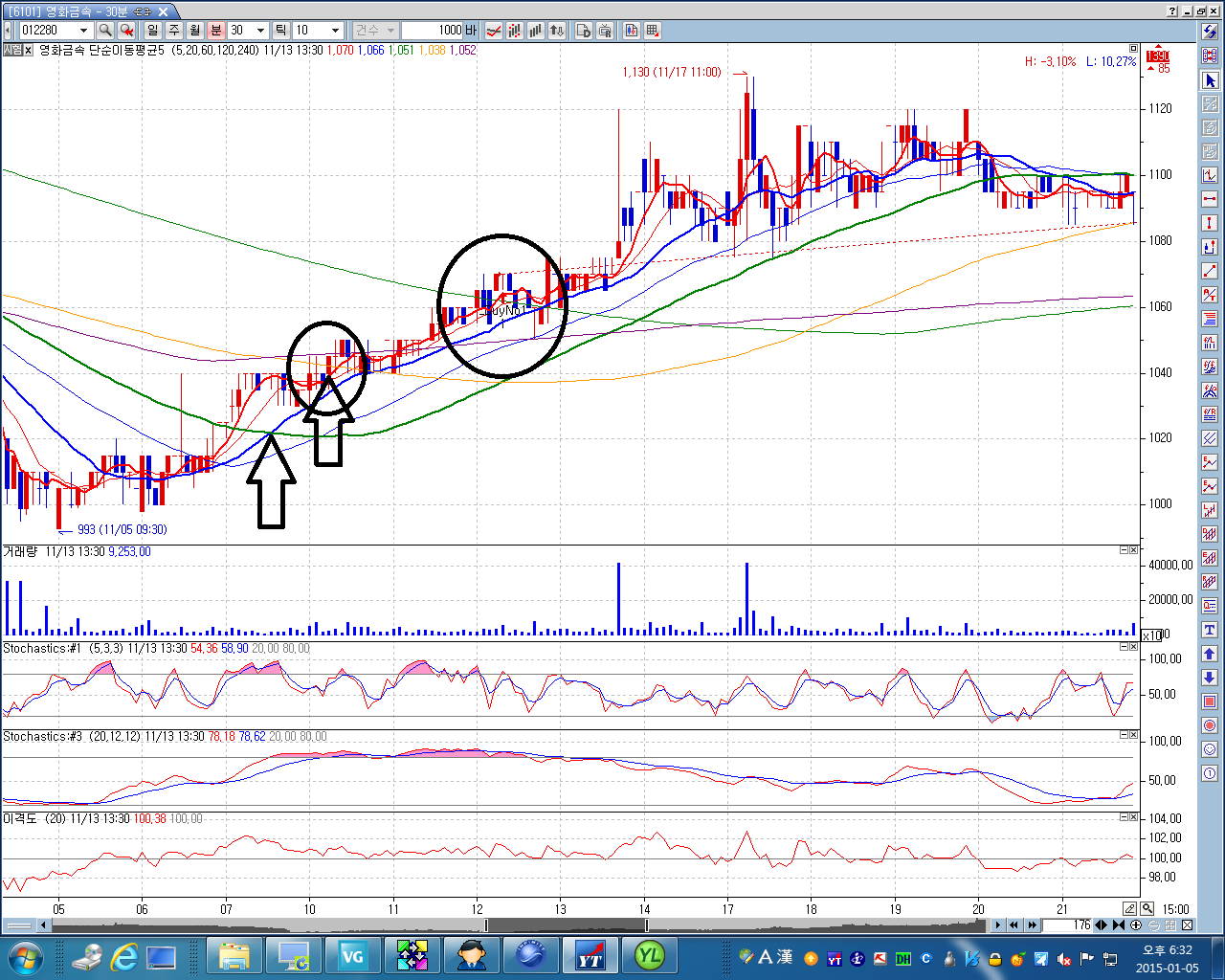Open the stock code 012280 dropdown
The height and width of the screenshot is (980, 1225).
[x=83, y=31]
